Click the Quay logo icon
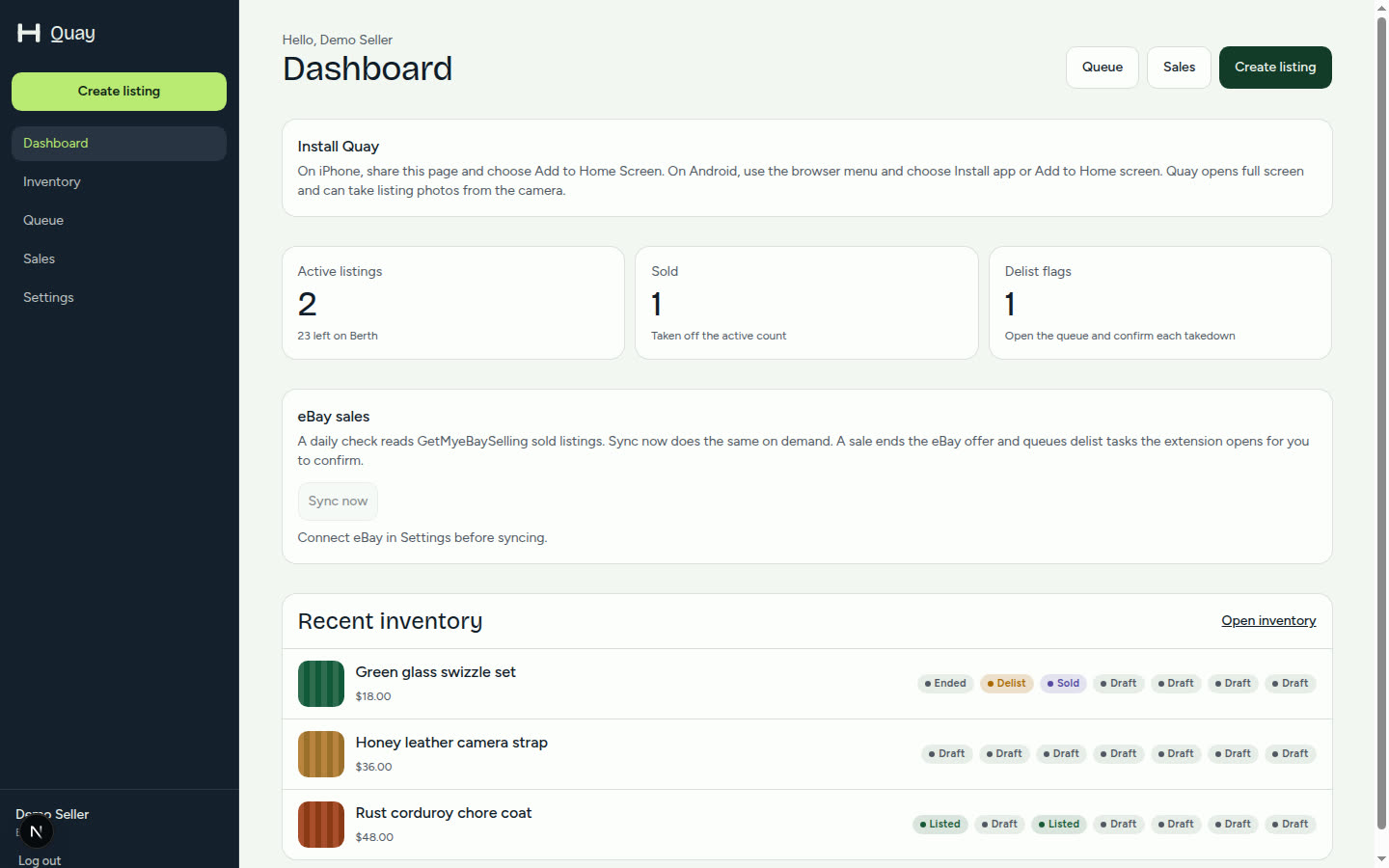The width and height of the screenshot is (1389, 868). [x=29, y=33]
